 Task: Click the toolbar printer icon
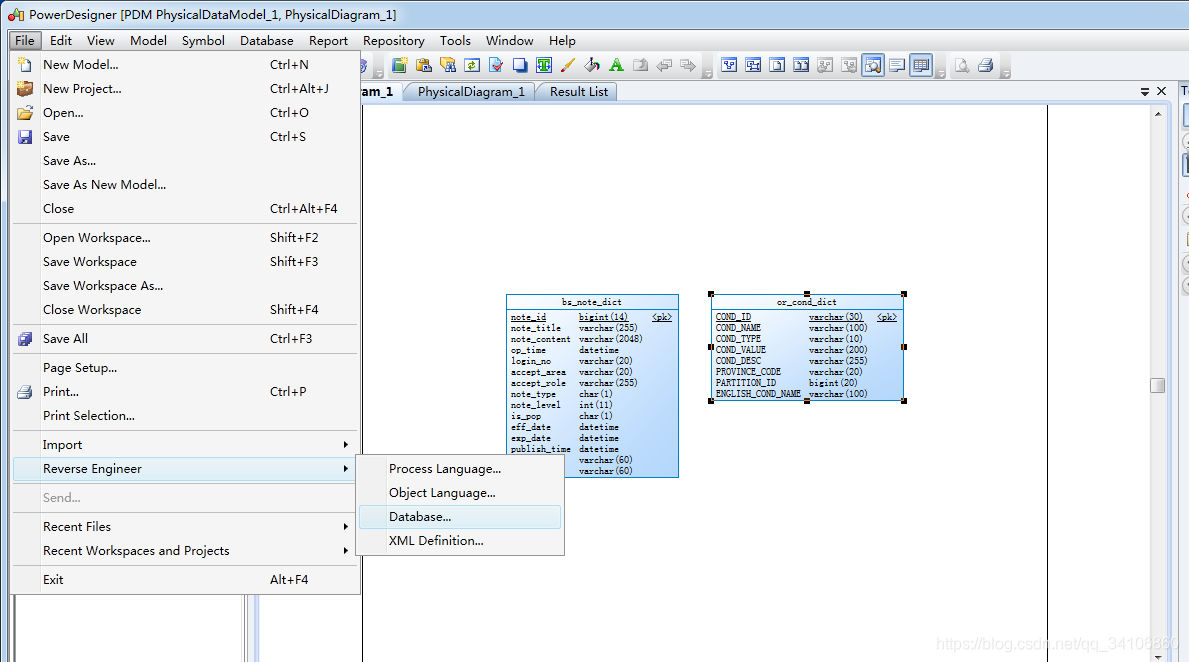tap(986, 65)
